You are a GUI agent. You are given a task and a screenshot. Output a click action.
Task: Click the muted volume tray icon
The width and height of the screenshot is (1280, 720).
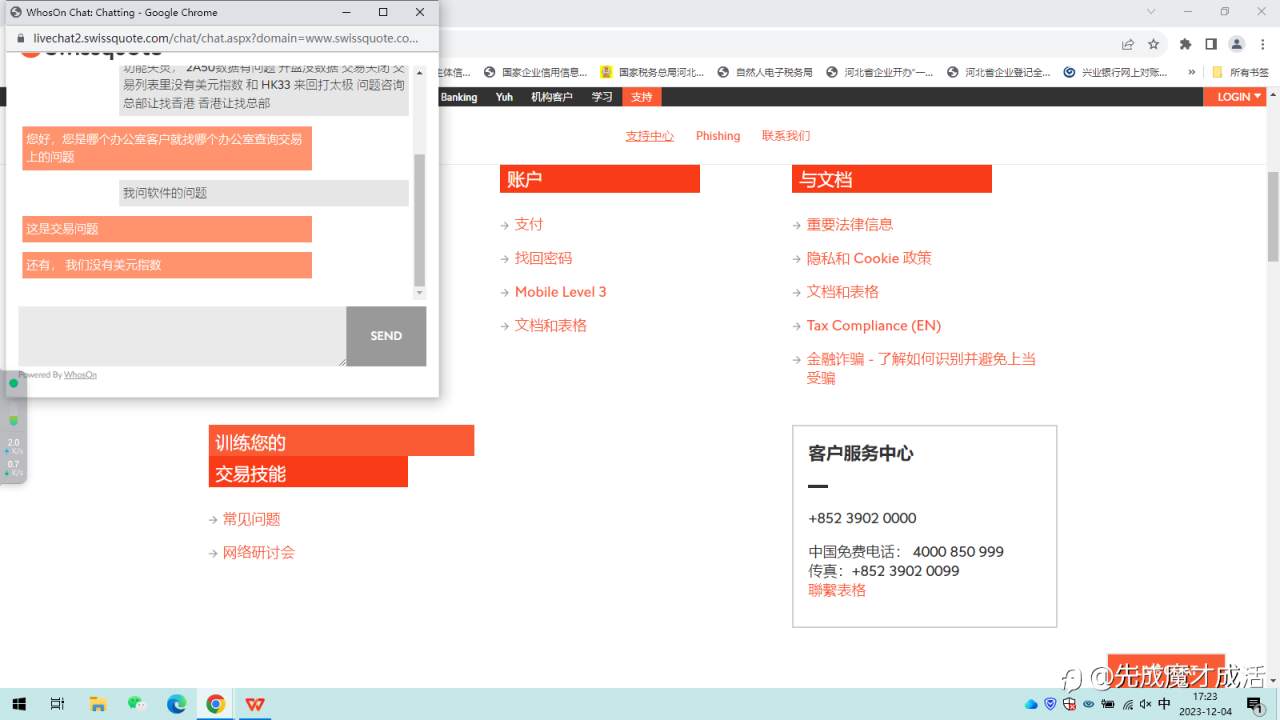click(1145, 704)
